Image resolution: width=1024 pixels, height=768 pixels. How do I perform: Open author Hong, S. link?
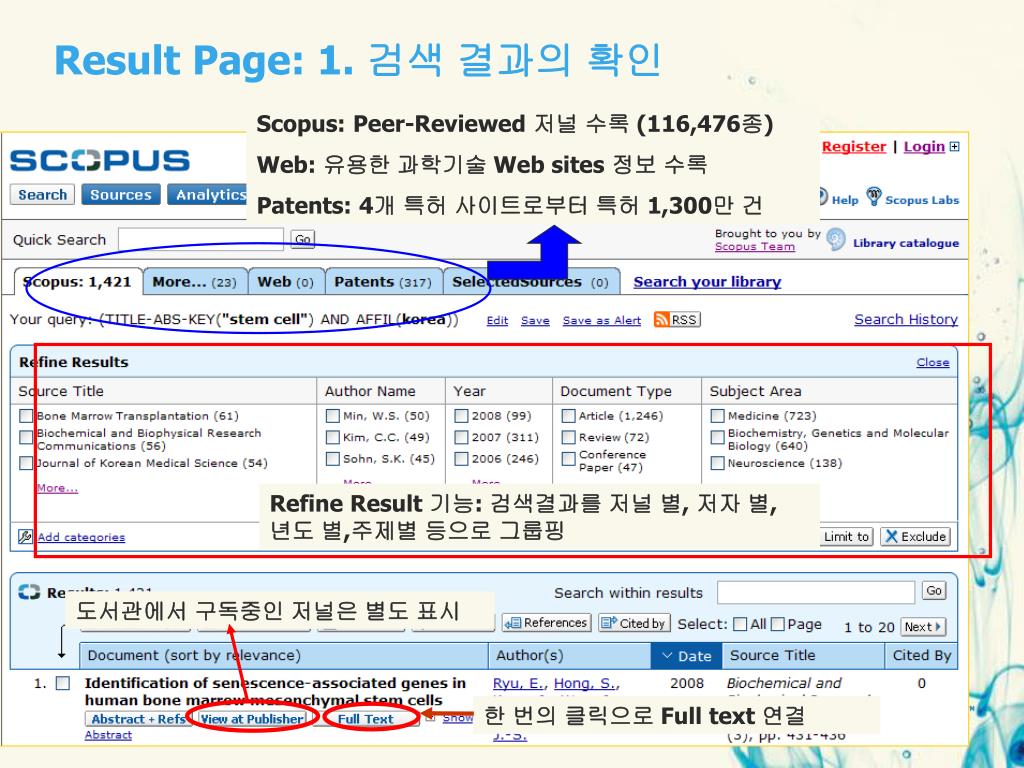[x=586, y=683]
